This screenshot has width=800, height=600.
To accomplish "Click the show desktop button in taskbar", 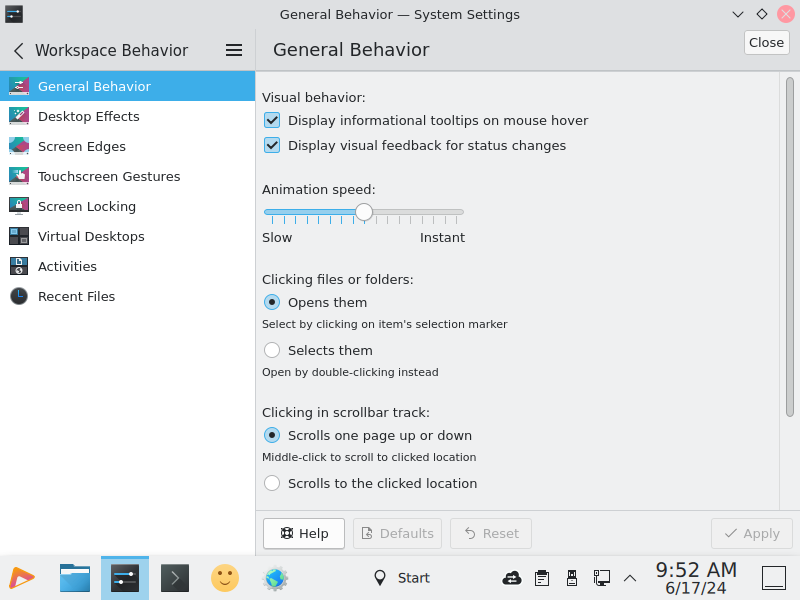I will pos(774,578).
